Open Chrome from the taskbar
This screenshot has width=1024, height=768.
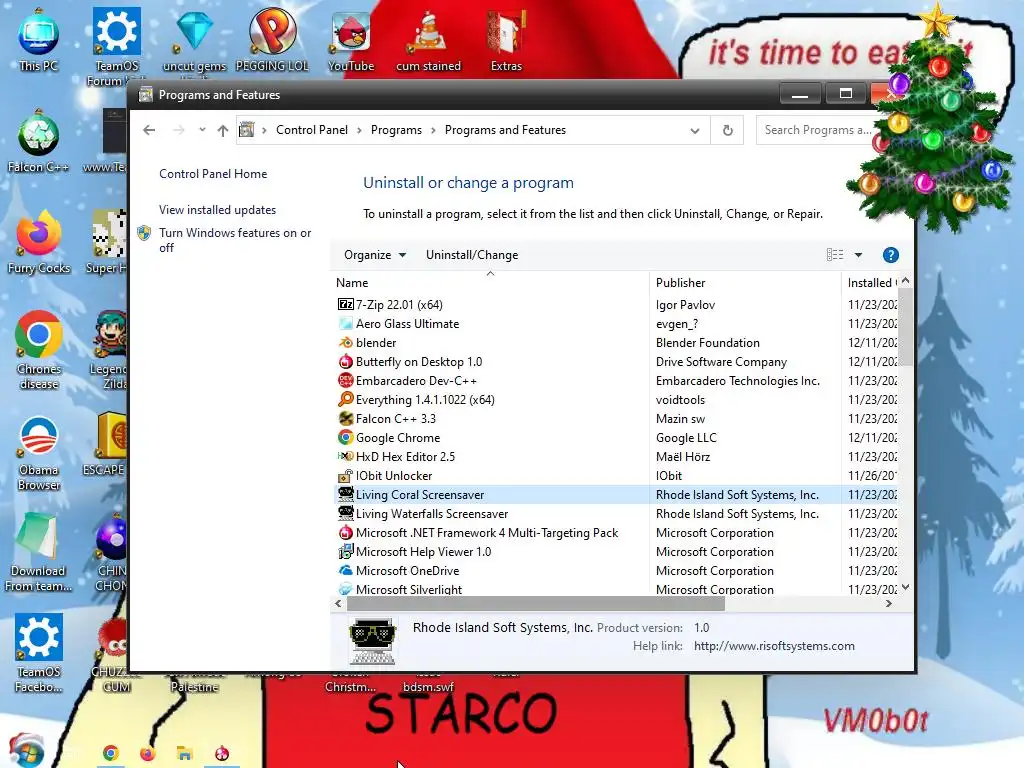pyautogui.click(x=110, y=754)
